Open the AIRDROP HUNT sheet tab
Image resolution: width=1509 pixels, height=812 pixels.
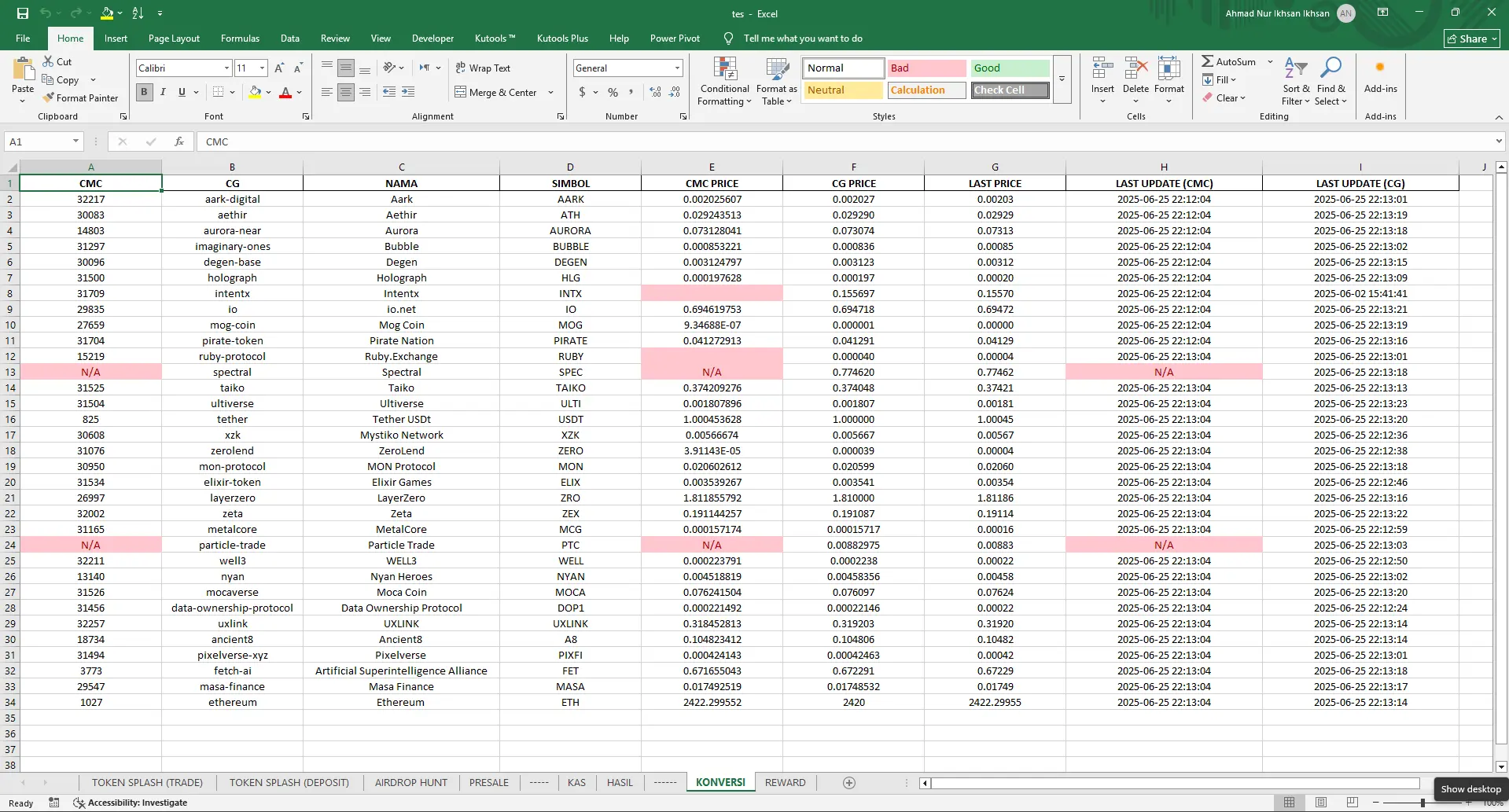click(x=411, y=782)
